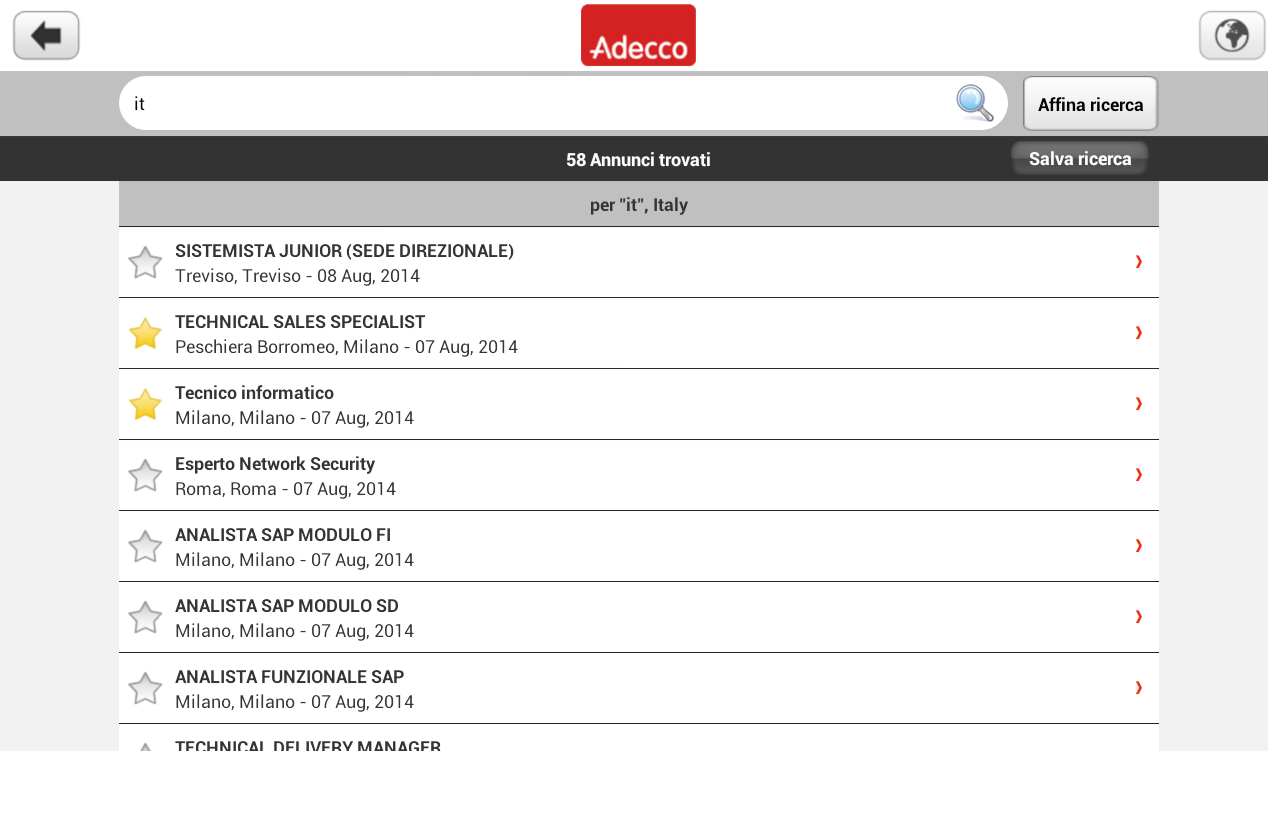Favorite Analista SAP Modulo FI star

coord(145,547)
